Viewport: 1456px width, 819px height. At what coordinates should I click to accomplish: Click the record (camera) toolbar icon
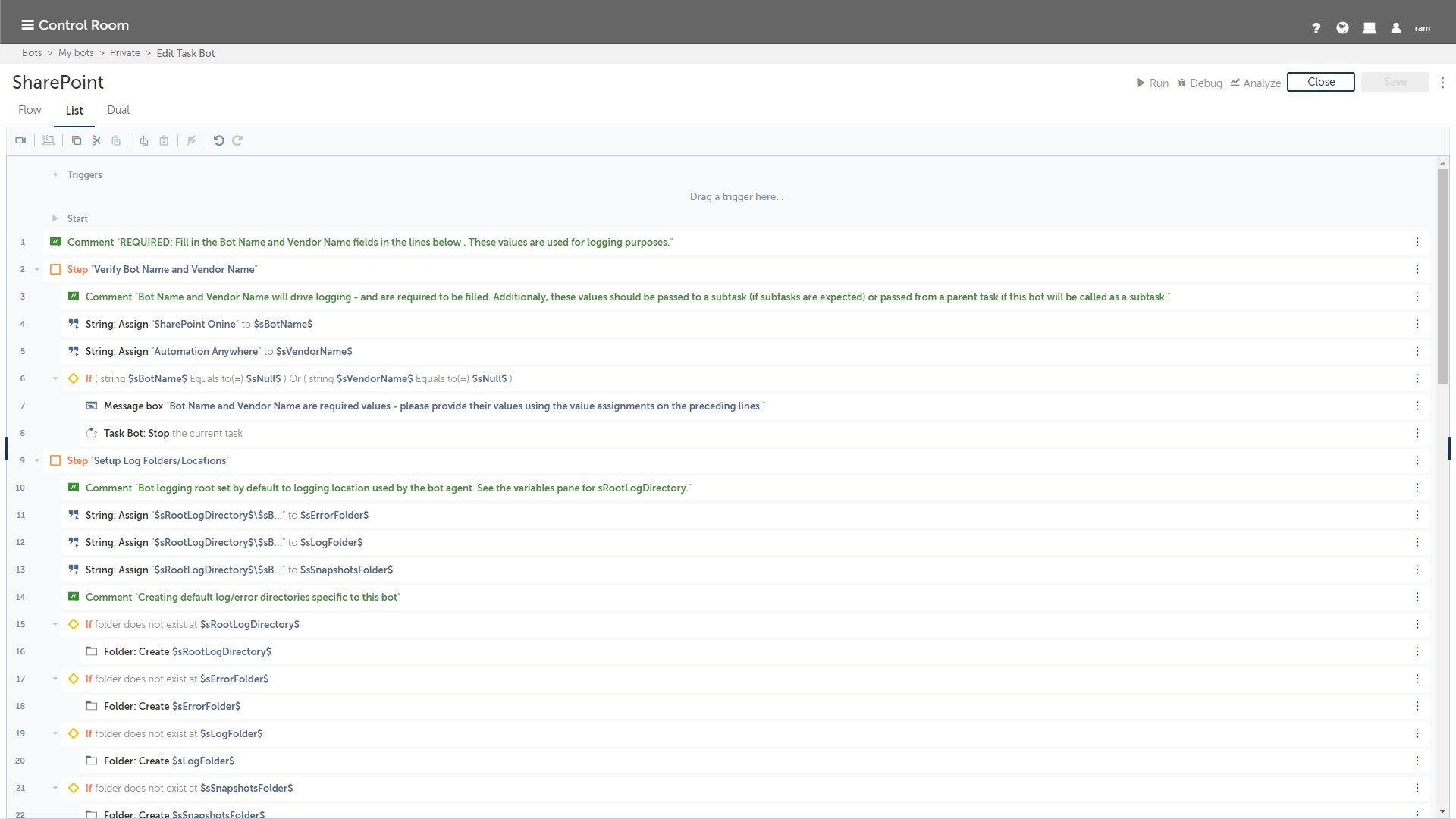[x=20, y=140]
